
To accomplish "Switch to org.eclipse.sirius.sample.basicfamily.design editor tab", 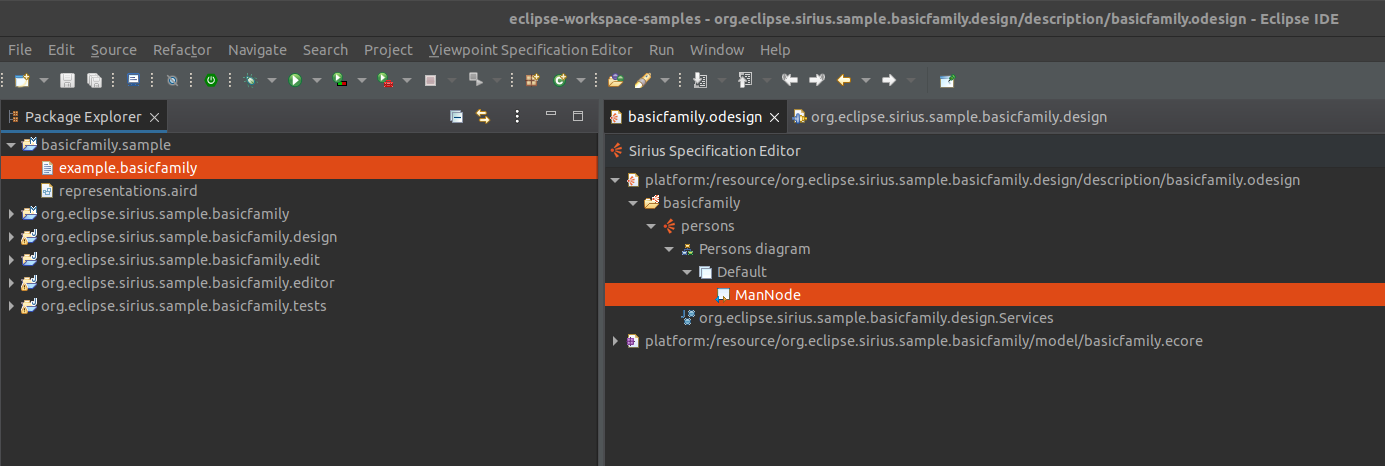I will tap(949, 117).
